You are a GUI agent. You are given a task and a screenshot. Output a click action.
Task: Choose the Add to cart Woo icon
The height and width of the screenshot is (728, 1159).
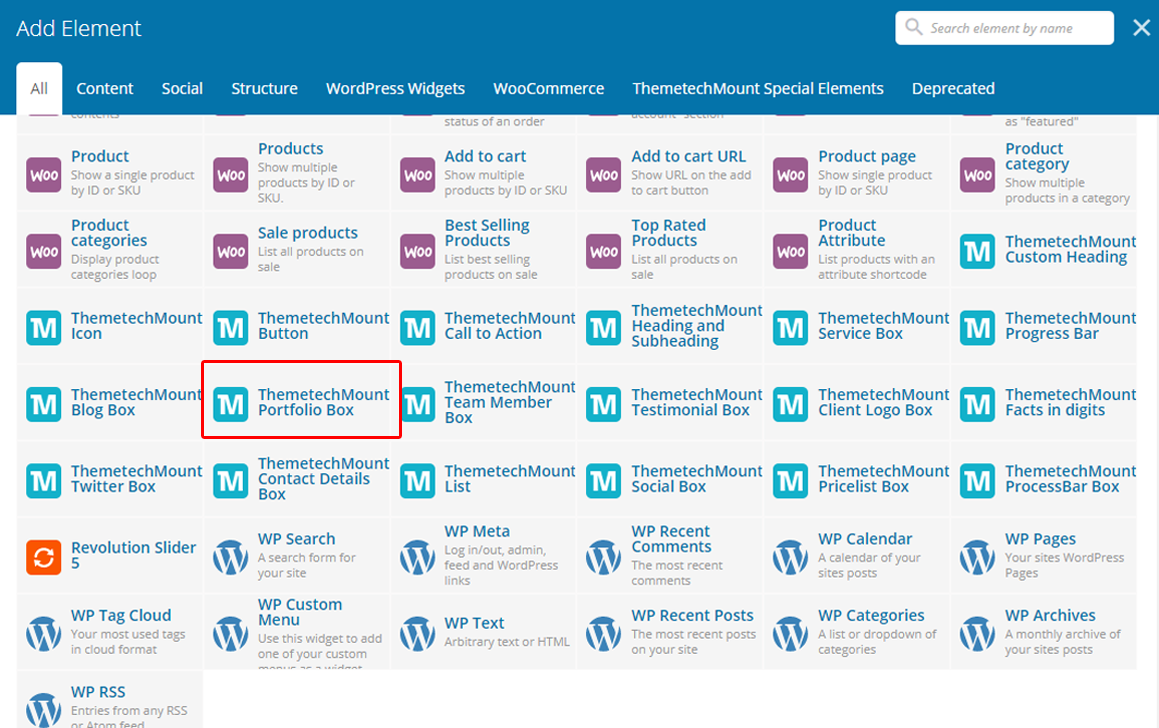tap(418, 174)
